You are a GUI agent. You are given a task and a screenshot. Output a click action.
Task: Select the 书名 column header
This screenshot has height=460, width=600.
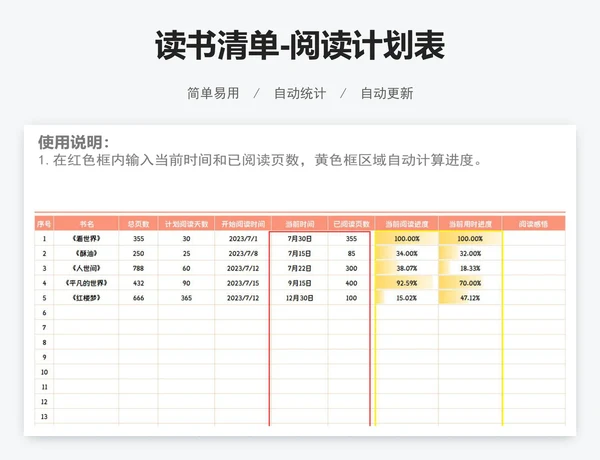pyautogui.click(x=86, y=224)
